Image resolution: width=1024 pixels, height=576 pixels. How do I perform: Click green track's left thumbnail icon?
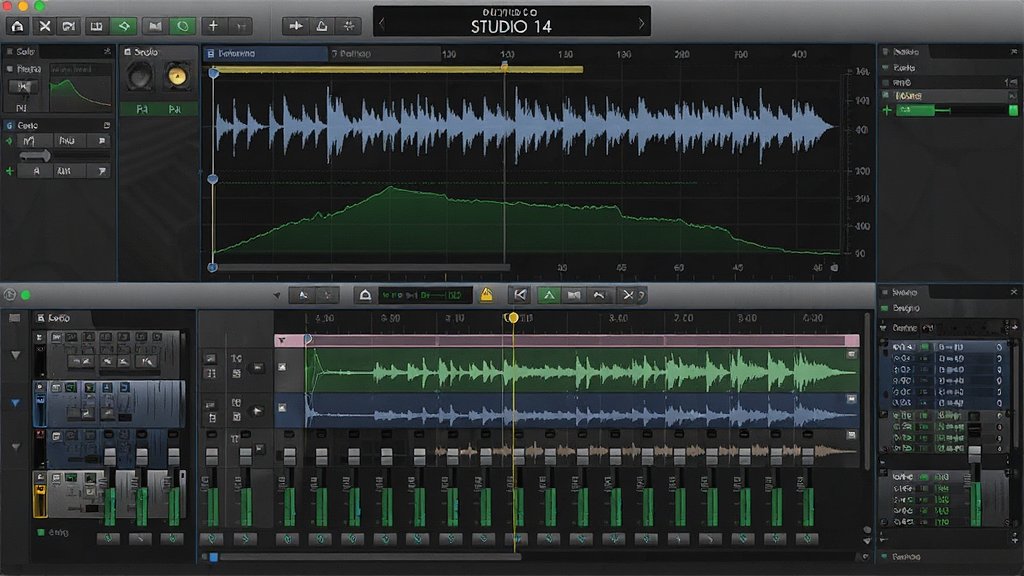click(x=282, y=367)
